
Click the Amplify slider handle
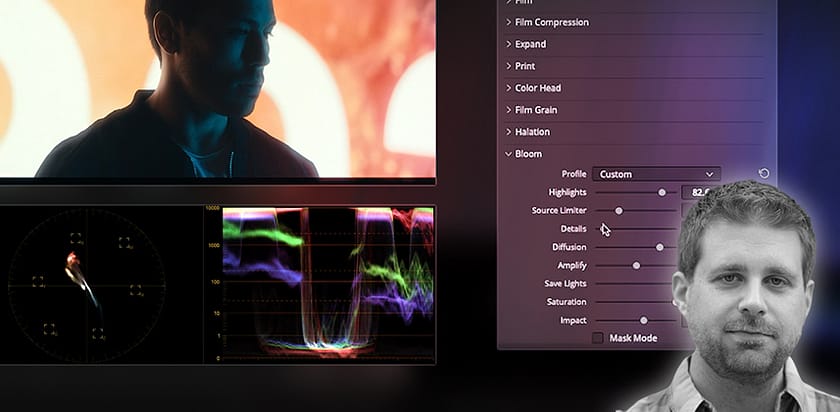click(x=636, y=265)
